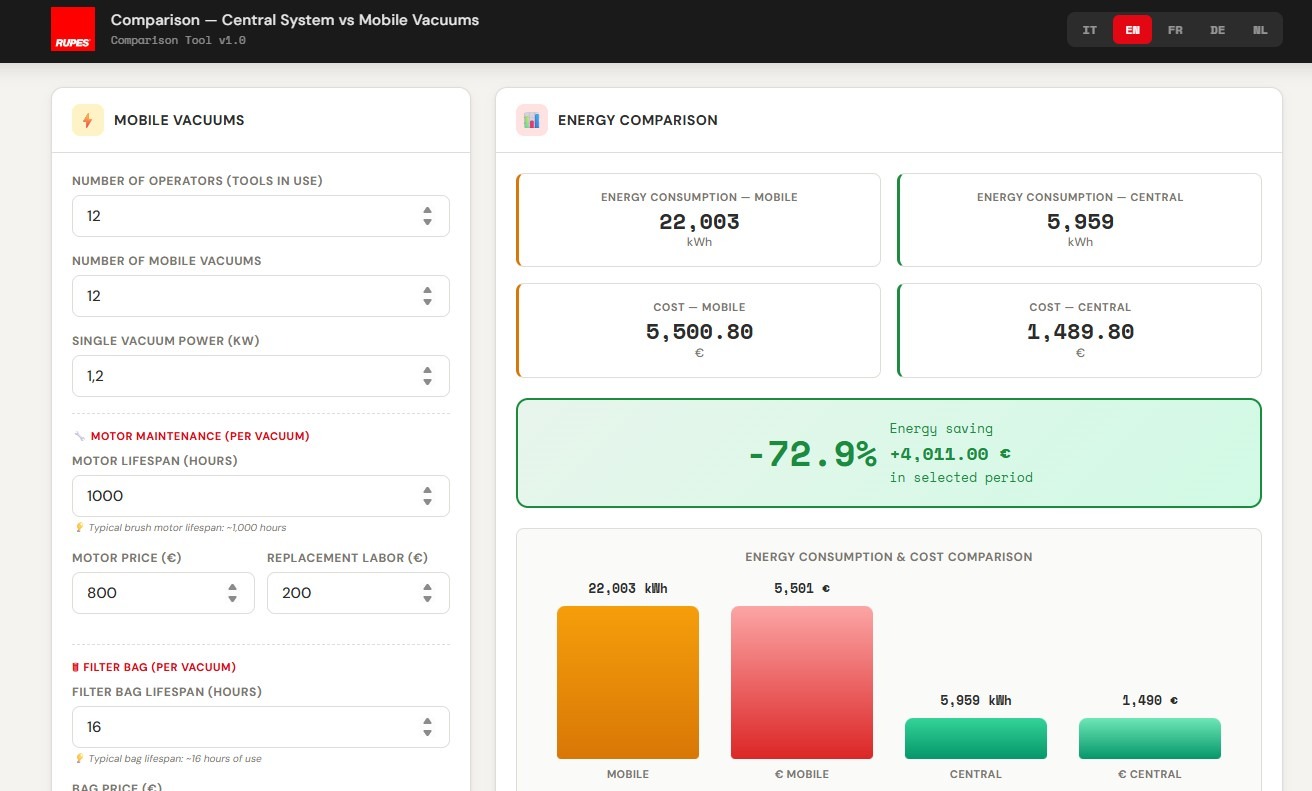
Task: Switch language to IT
Action: tap(1090, 30)
